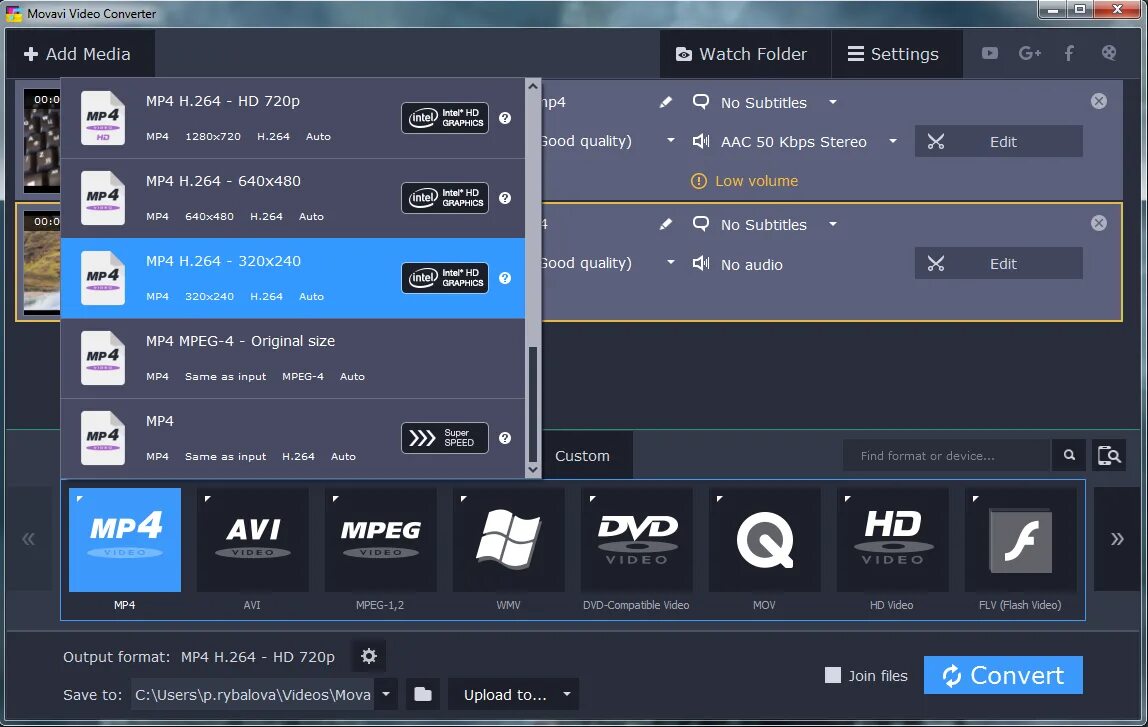Screen dimensions: 1148x727
Task: Click the detect device icon next to search
Action: tap(1108, 455)
